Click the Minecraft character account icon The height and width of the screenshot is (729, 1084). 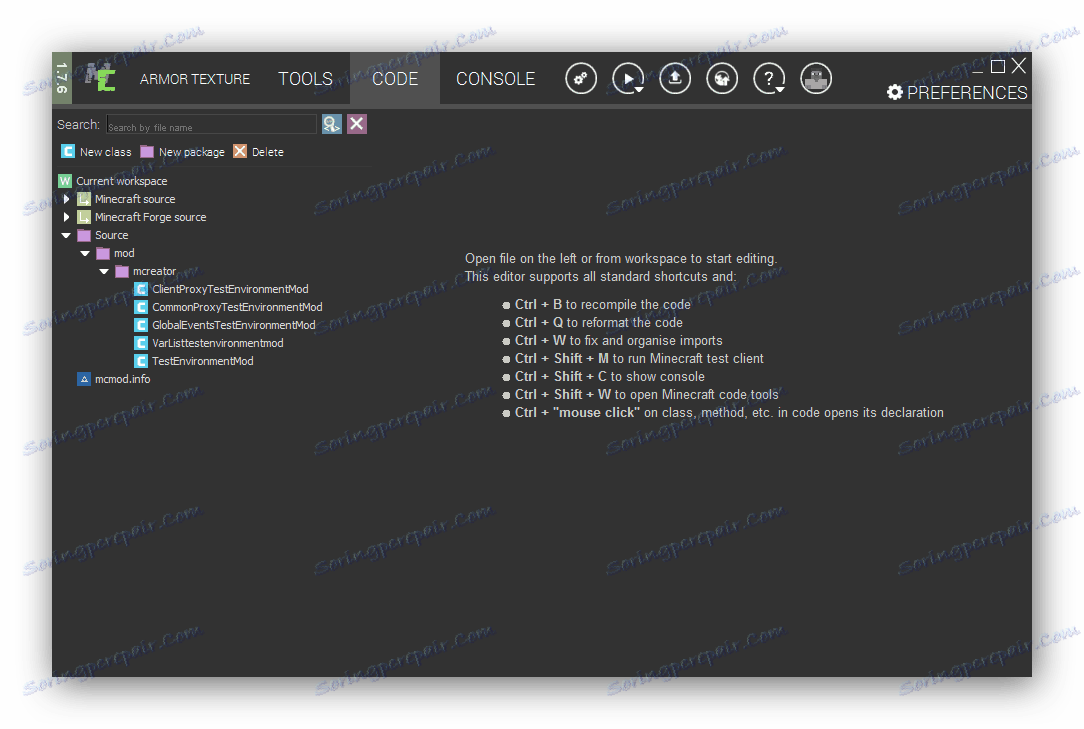click(x=816, y=78)
